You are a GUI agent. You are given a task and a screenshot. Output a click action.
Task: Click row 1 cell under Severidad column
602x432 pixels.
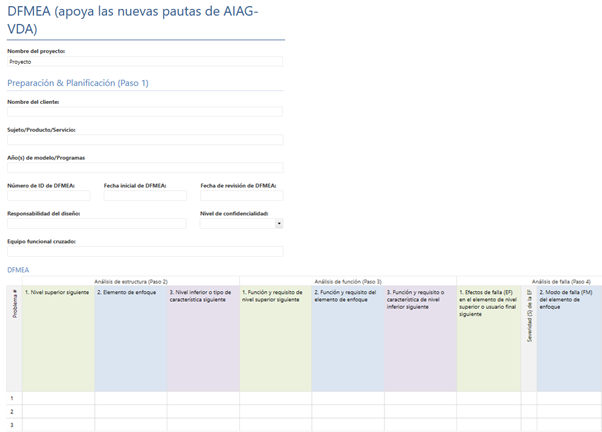point(529,398)
